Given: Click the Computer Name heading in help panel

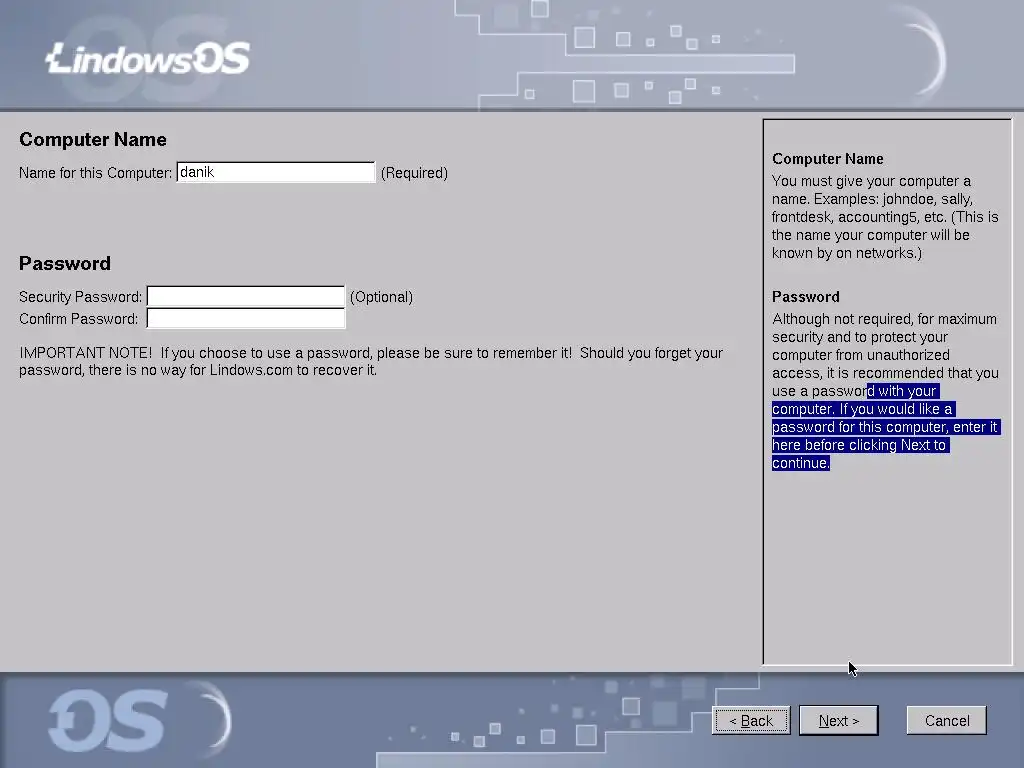Looking at the screenshot, I should pyautogui.click(x=827, y=159).
